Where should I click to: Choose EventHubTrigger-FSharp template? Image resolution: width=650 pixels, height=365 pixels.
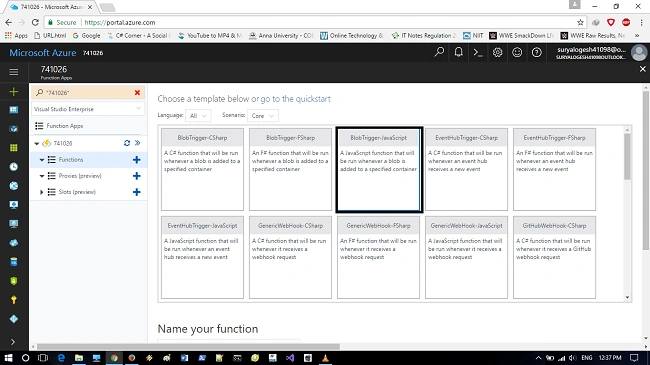(554, 169)
